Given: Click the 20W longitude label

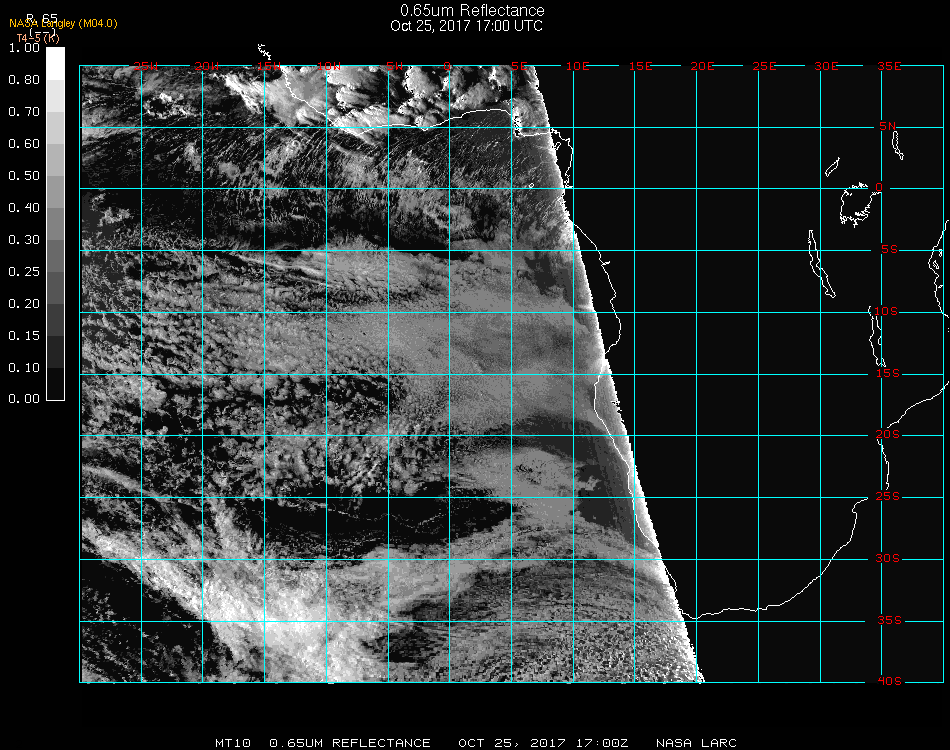Looking at the screenshot, I should (206, 66).
